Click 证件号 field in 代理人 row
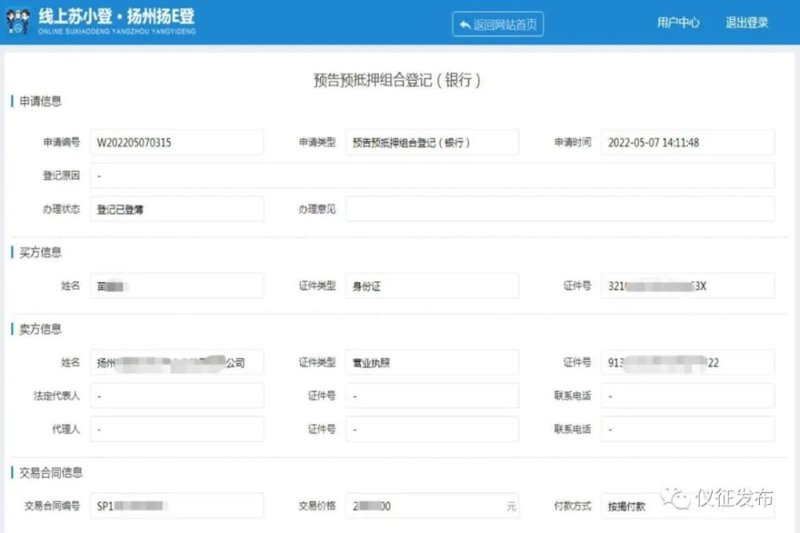Screen dimensions: 800x533 click(x=432, y=429)
